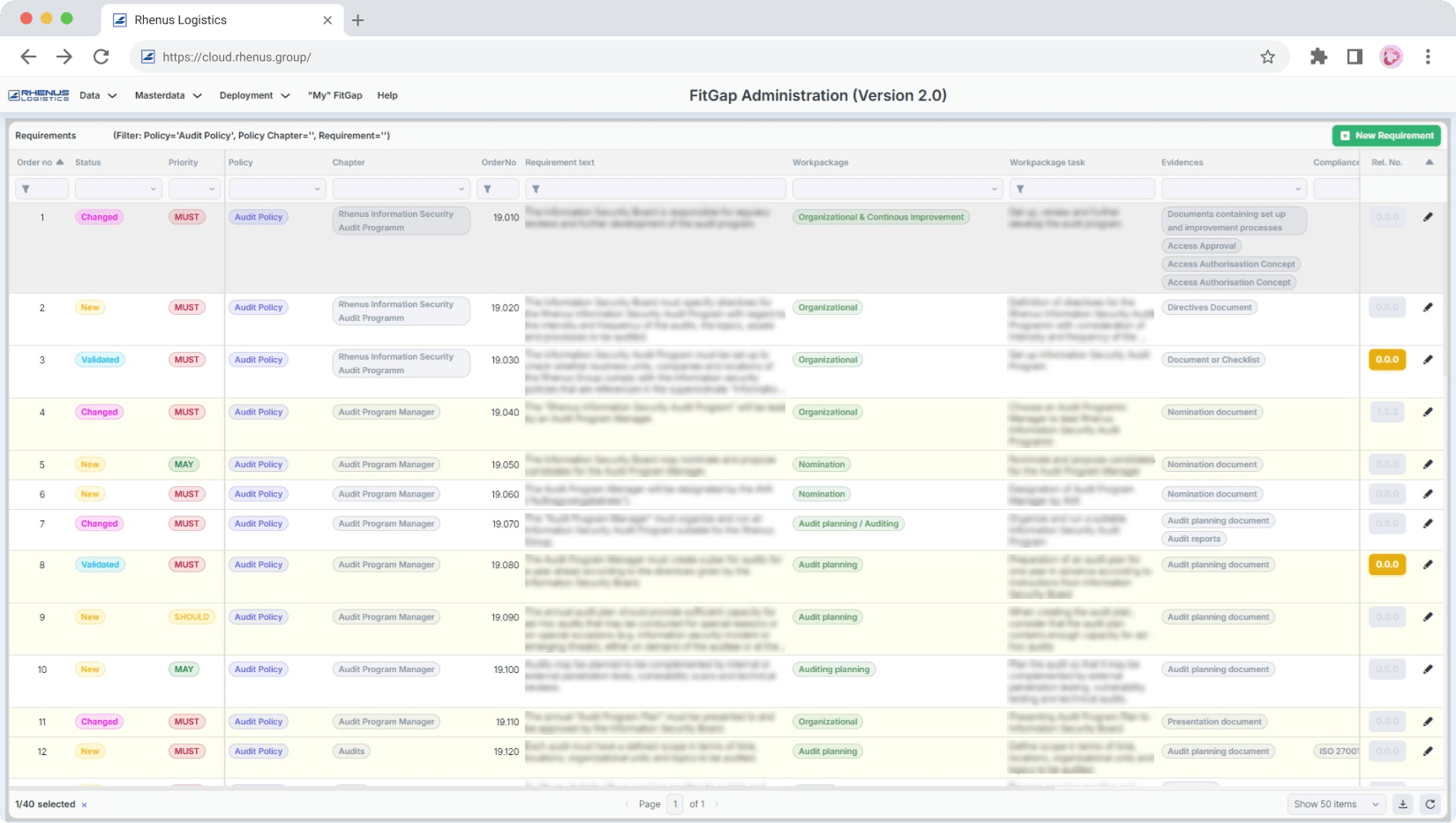Click the Requirement text filter field
This screenshot has height=823, width=1456.
point(655,189)
